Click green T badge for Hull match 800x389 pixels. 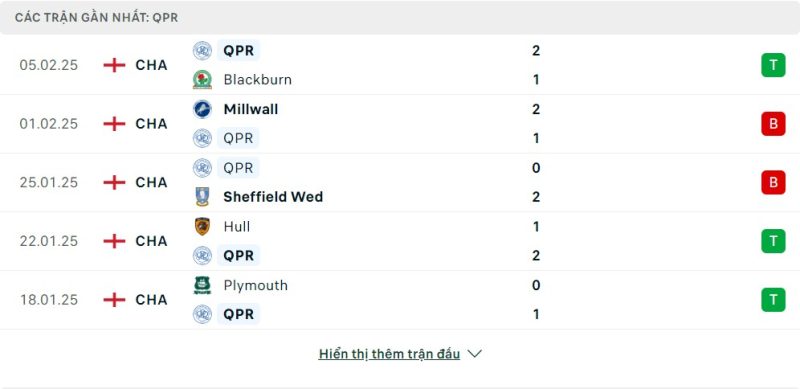tap(773, 241)
